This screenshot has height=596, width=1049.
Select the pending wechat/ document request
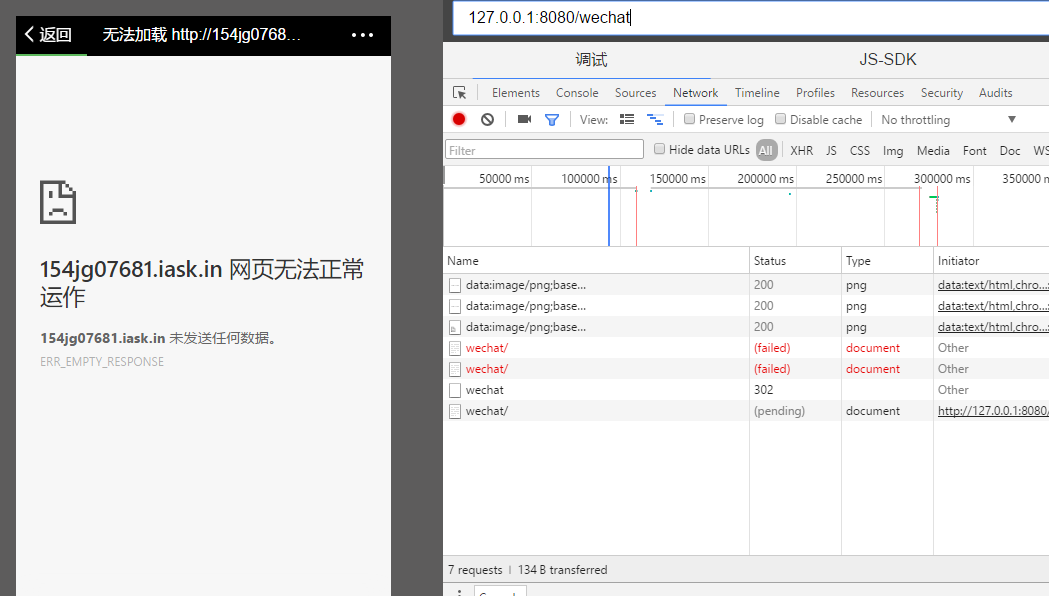pos(746,411)
